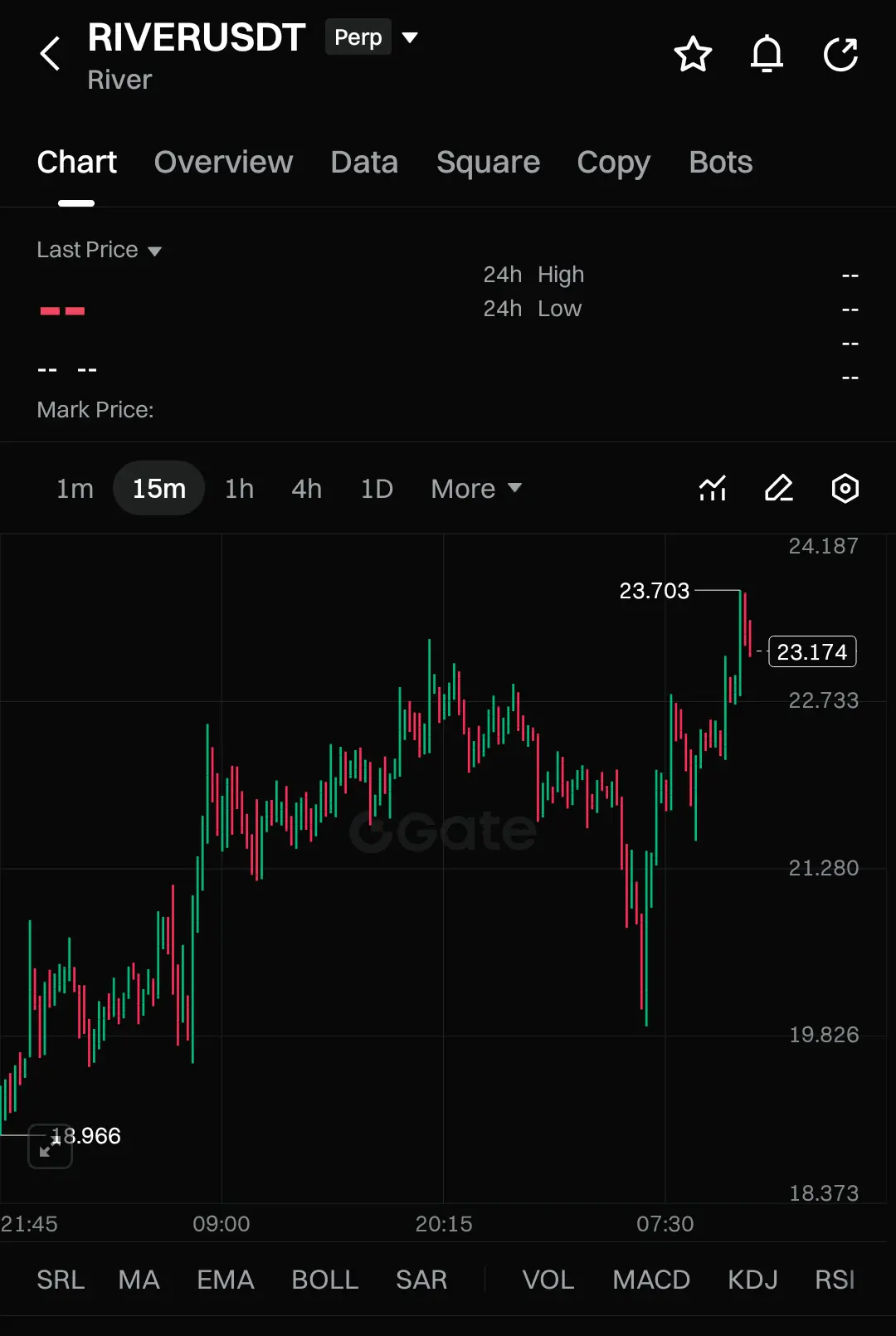Tap the 20:15 time axis label
This screenshot has height=1336, width=896.
(444, 1224)
